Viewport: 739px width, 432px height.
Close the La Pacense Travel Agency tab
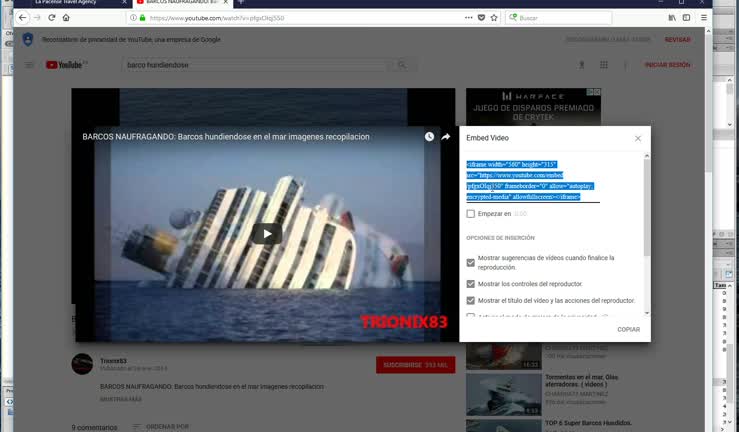coord(124,2)
